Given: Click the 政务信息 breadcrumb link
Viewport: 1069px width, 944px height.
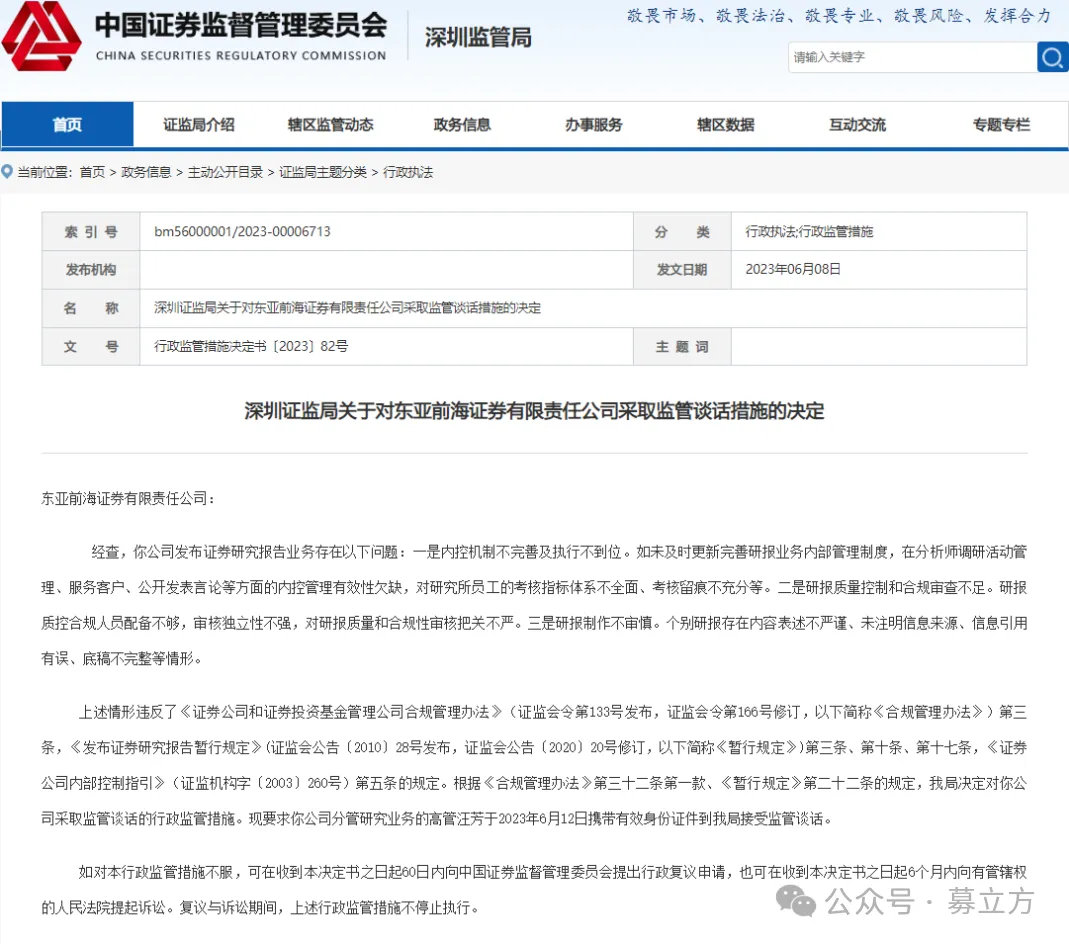Looking at the screenshot, I should click(x=146, y=173).
